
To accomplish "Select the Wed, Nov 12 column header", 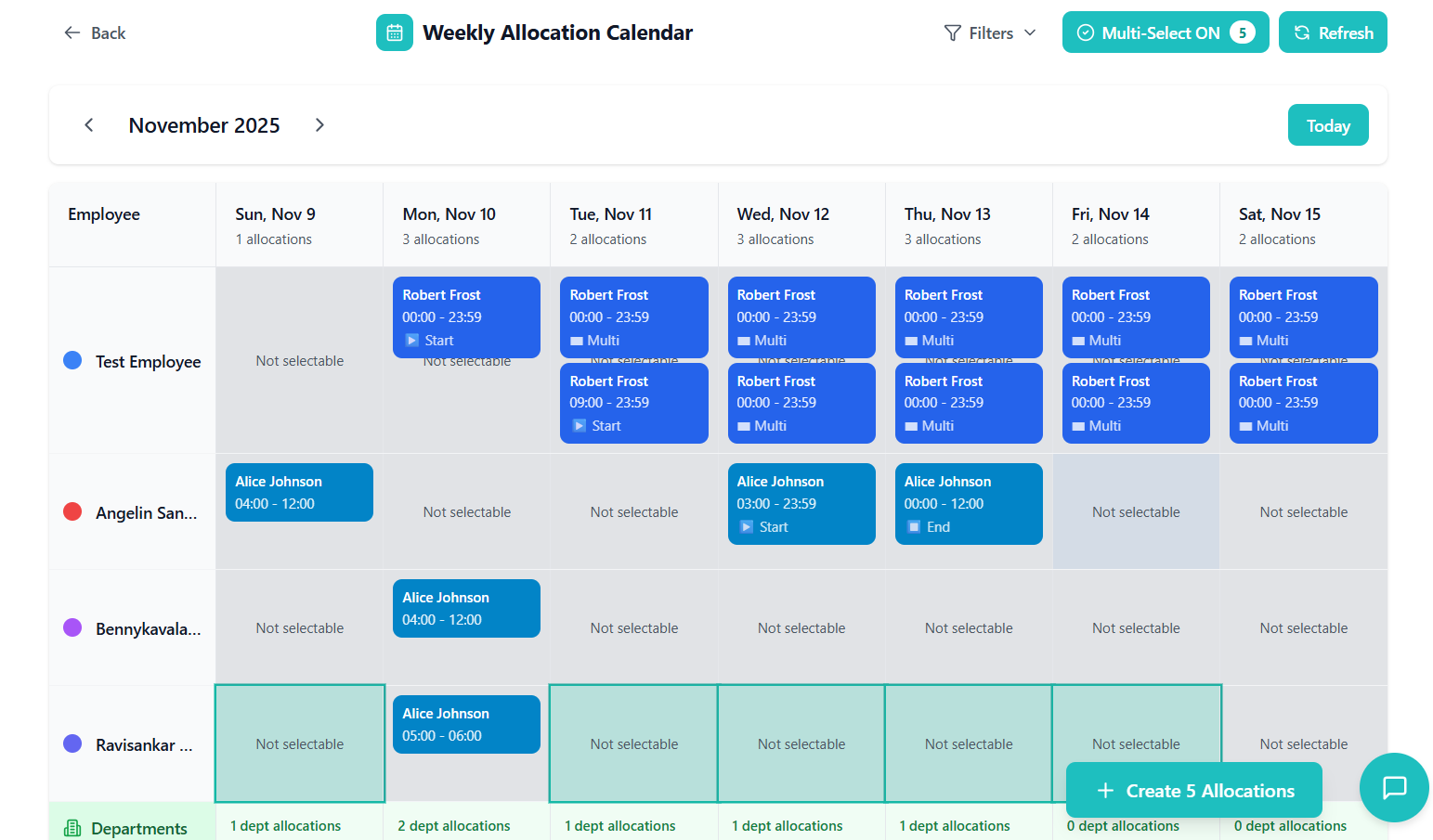I will pyautogui.click(x=783, y=214).
